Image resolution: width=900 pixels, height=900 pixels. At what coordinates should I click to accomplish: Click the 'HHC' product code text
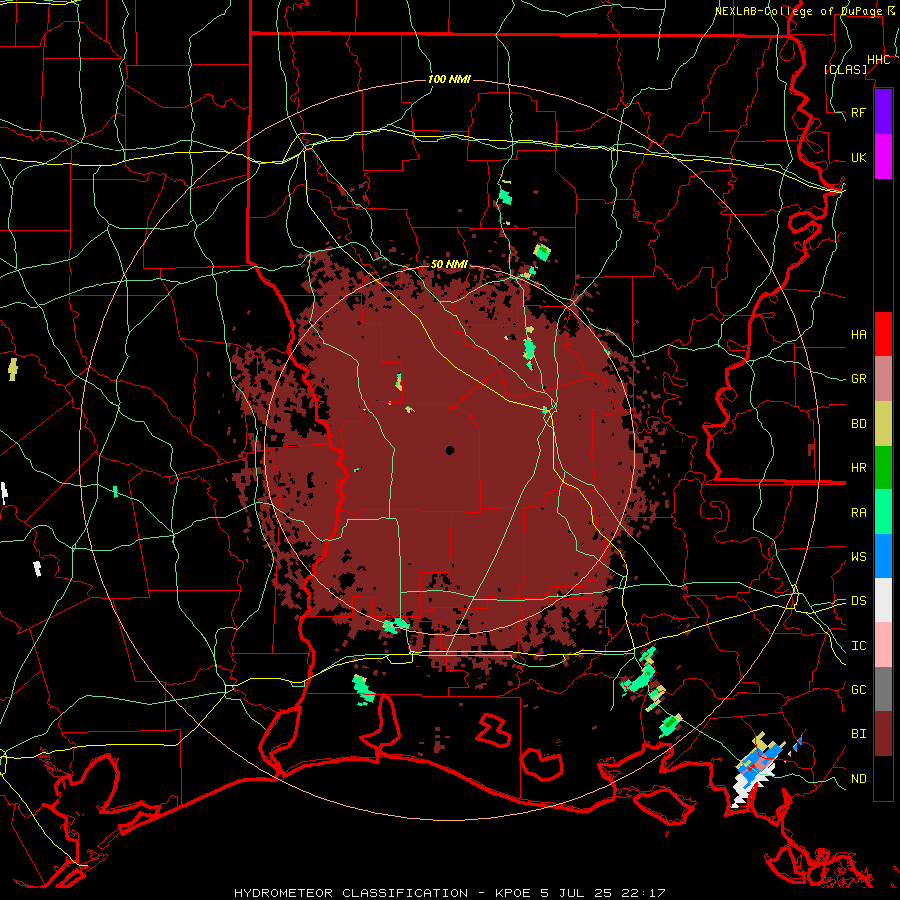click(x=878, y=60)
